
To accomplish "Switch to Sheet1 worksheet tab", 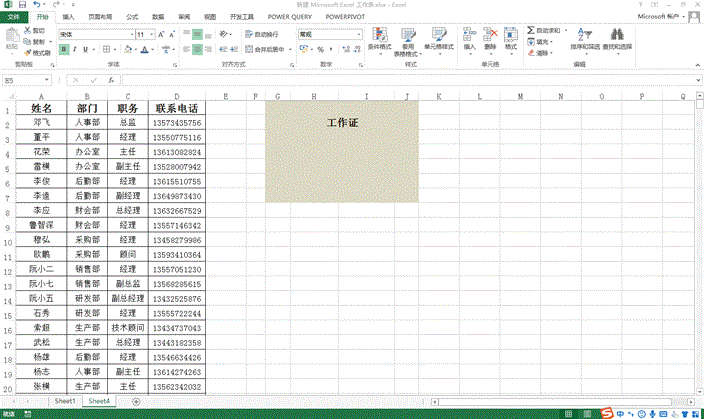I will (64, 400).
